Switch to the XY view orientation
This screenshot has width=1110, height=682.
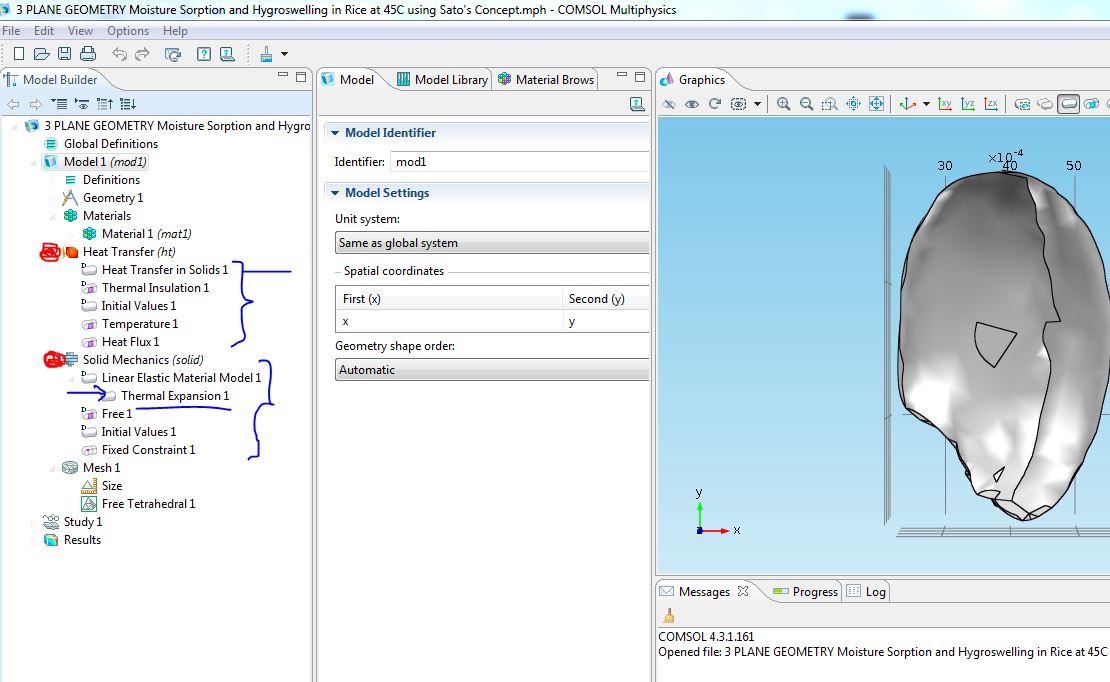click(x=945, y=104)
